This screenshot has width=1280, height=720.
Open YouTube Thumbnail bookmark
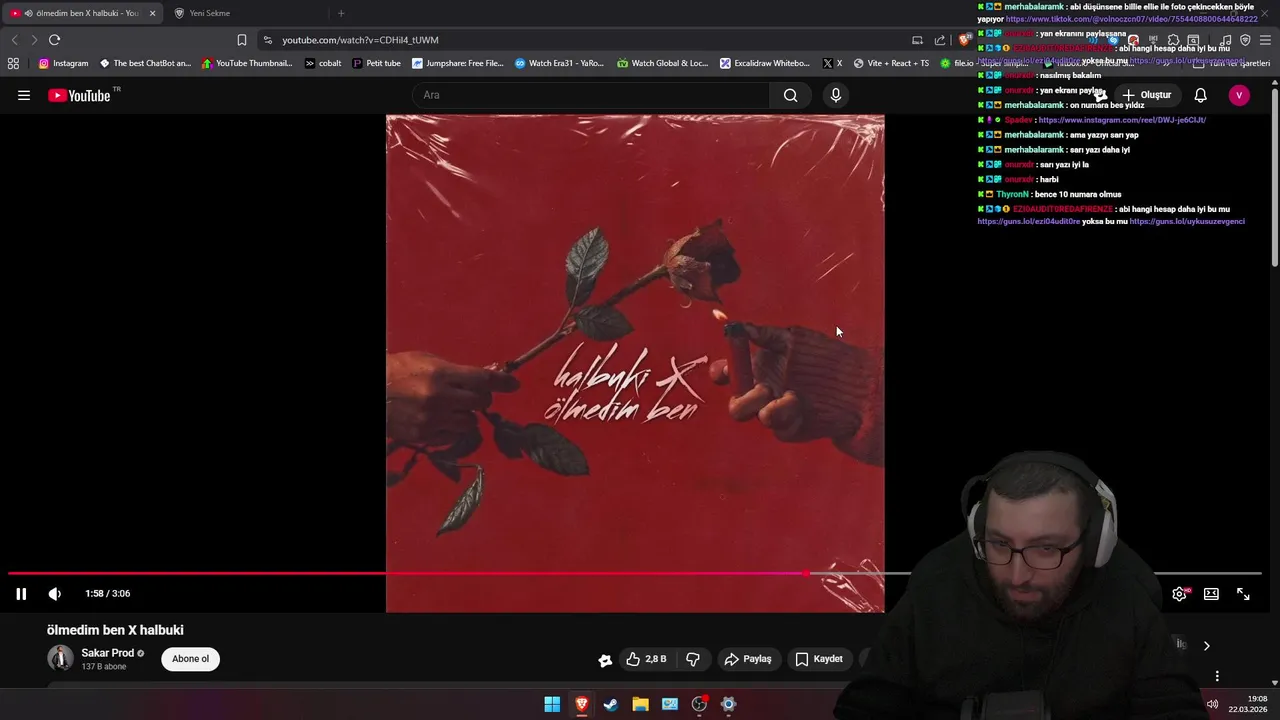247,63
